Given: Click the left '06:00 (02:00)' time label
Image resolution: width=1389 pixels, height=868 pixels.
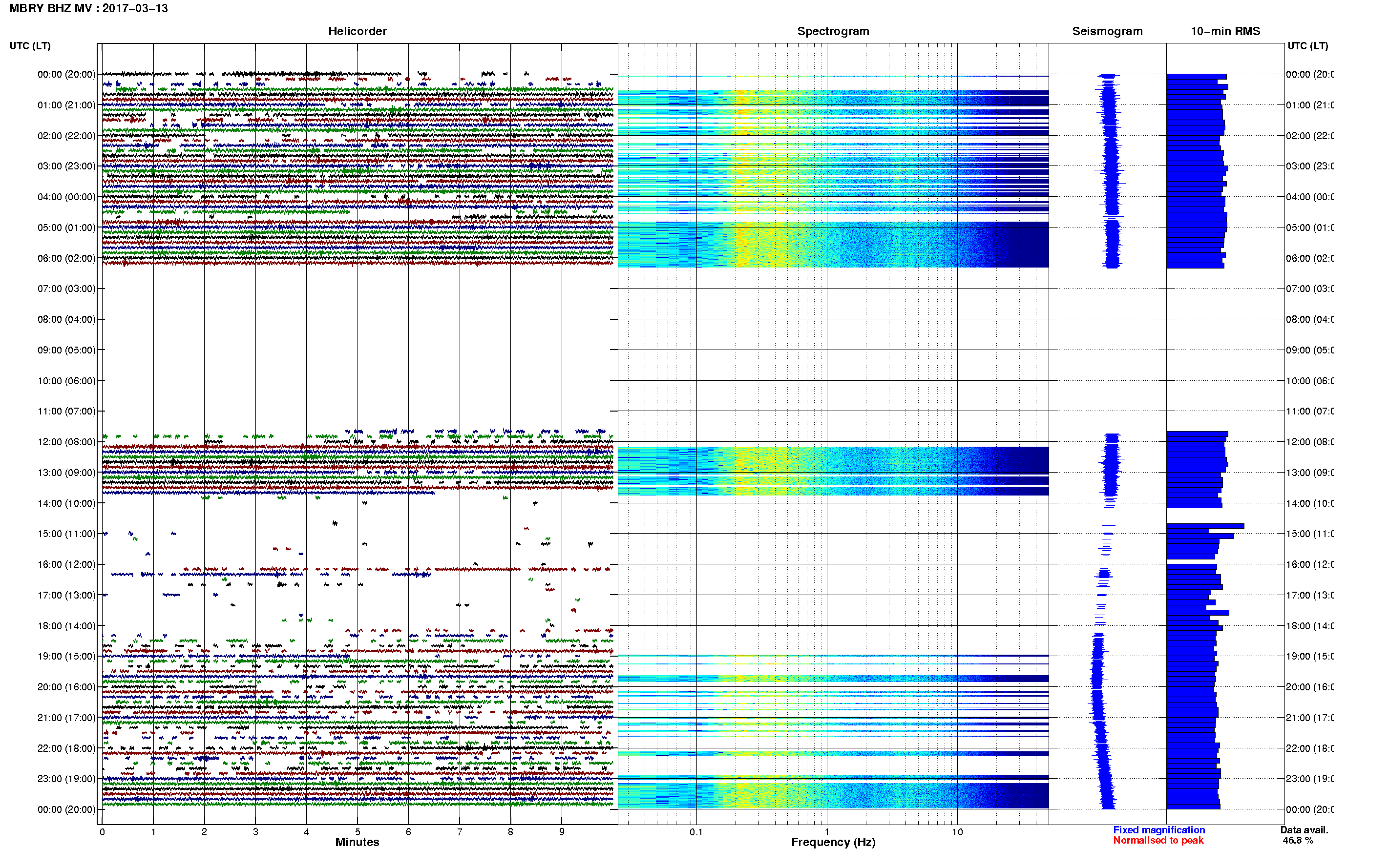Looking at the screenshot, I should [x=66, y=258].
